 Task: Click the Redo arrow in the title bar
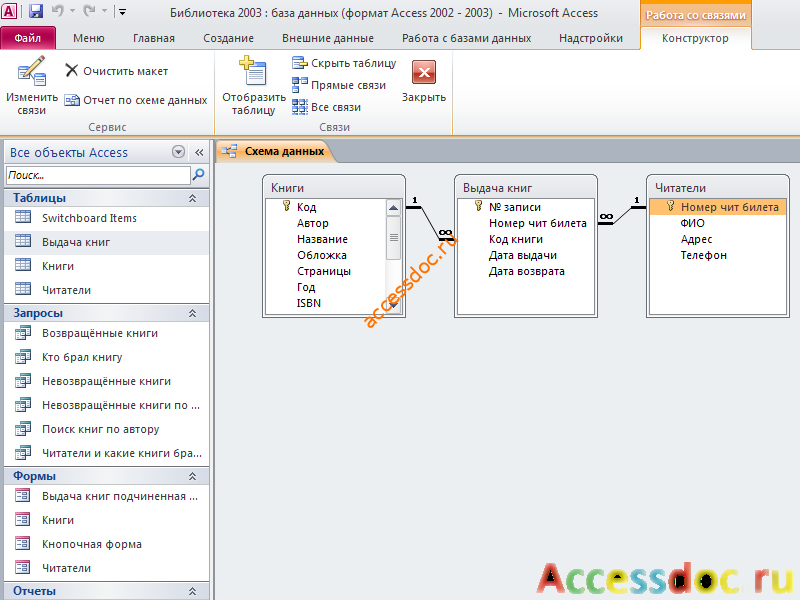(x=89, y=11)
